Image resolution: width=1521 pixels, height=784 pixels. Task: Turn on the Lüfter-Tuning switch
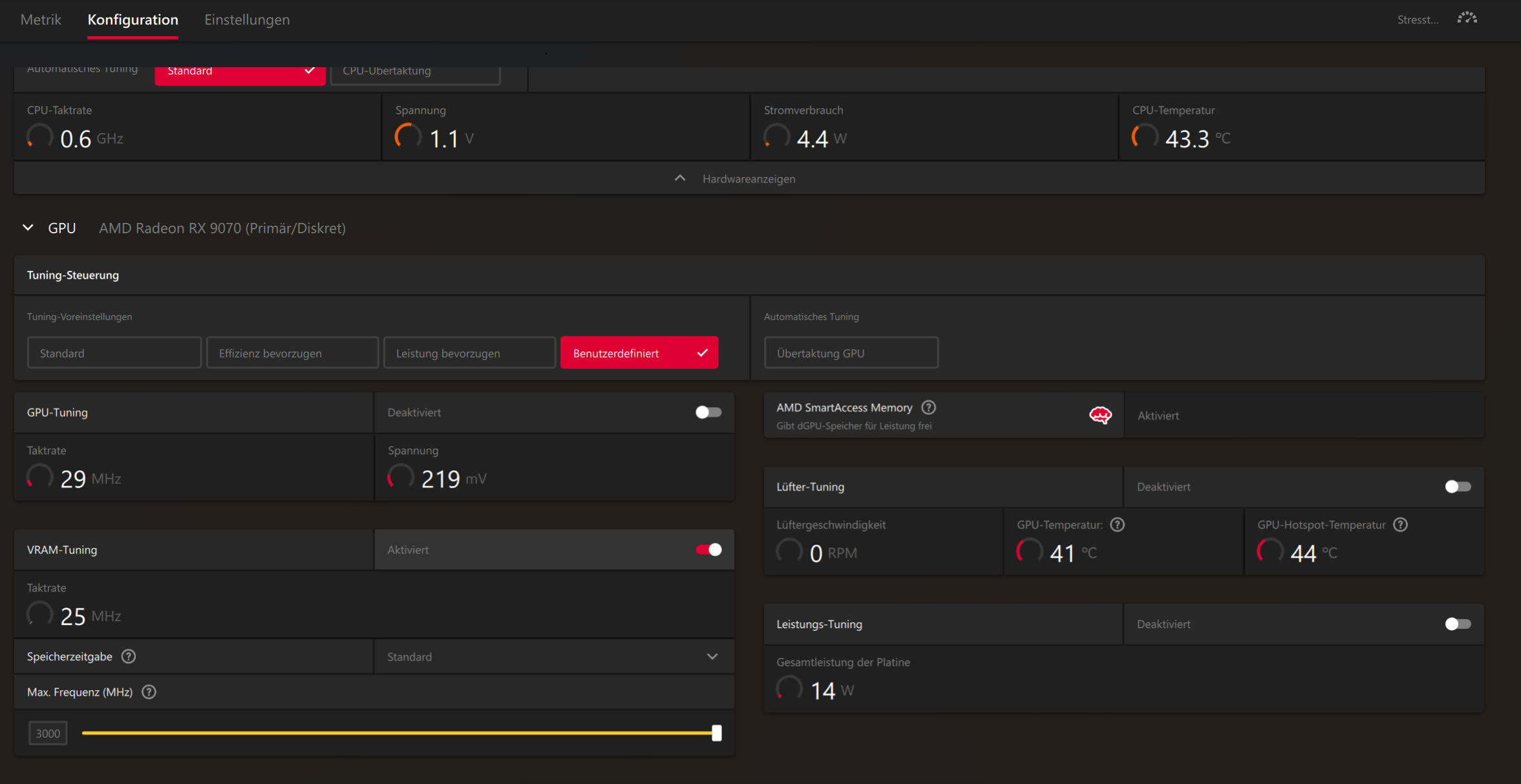(x=1458, y=487)
